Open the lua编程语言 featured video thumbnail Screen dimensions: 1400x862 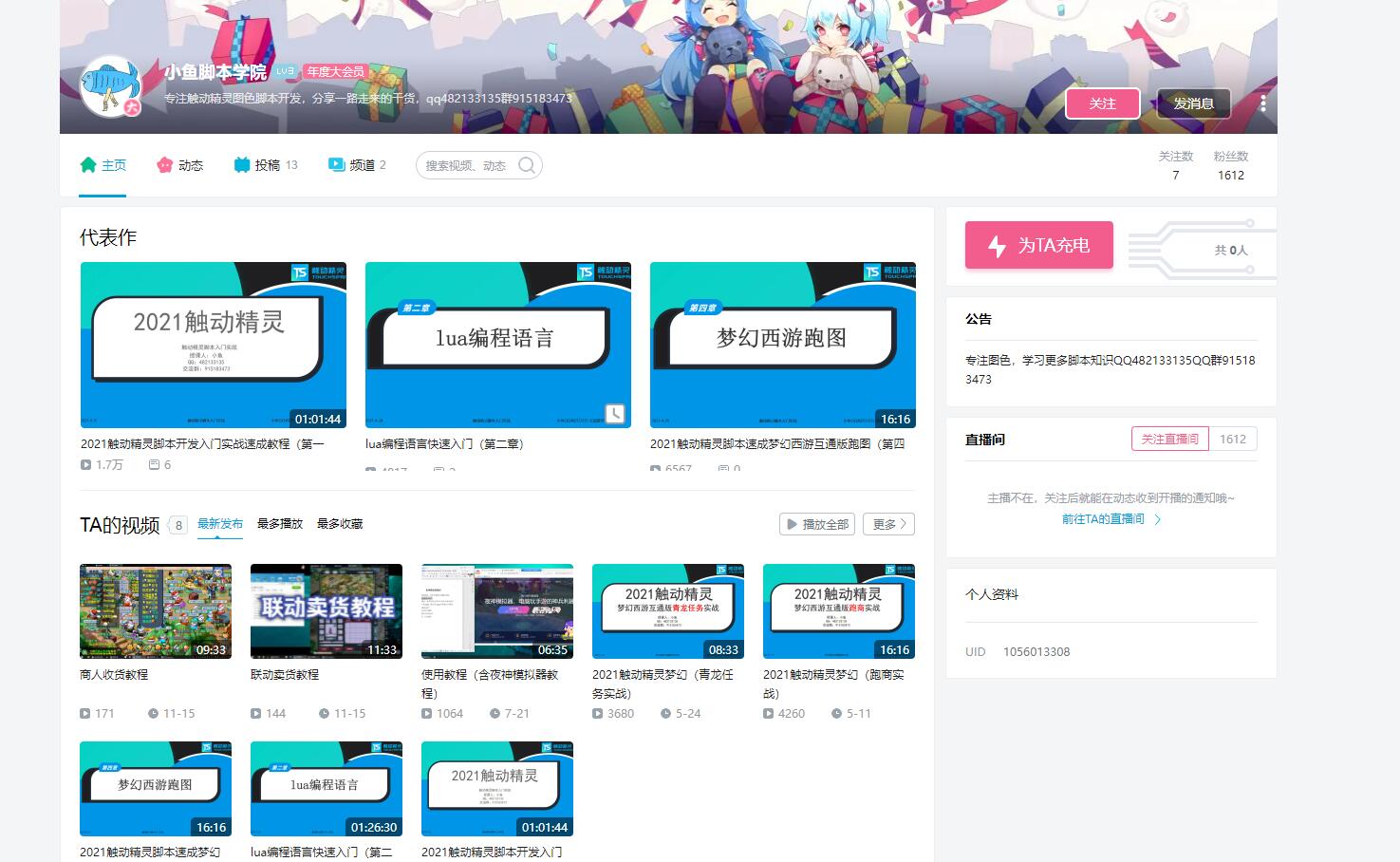point(498,346)
